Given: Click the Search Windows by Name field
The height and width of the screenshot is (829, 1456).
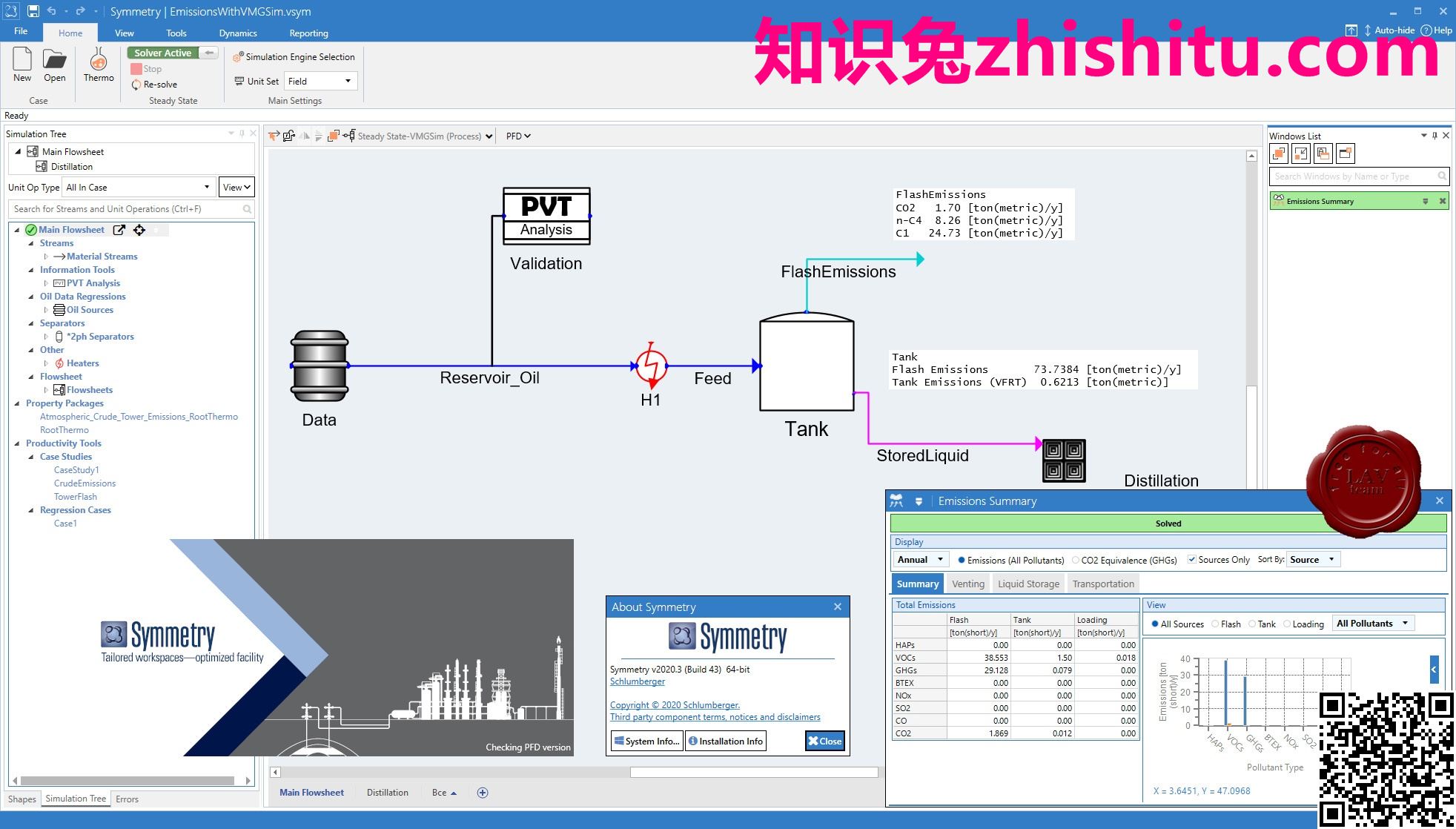Looking at the screenshot, I should (1360, 176).
